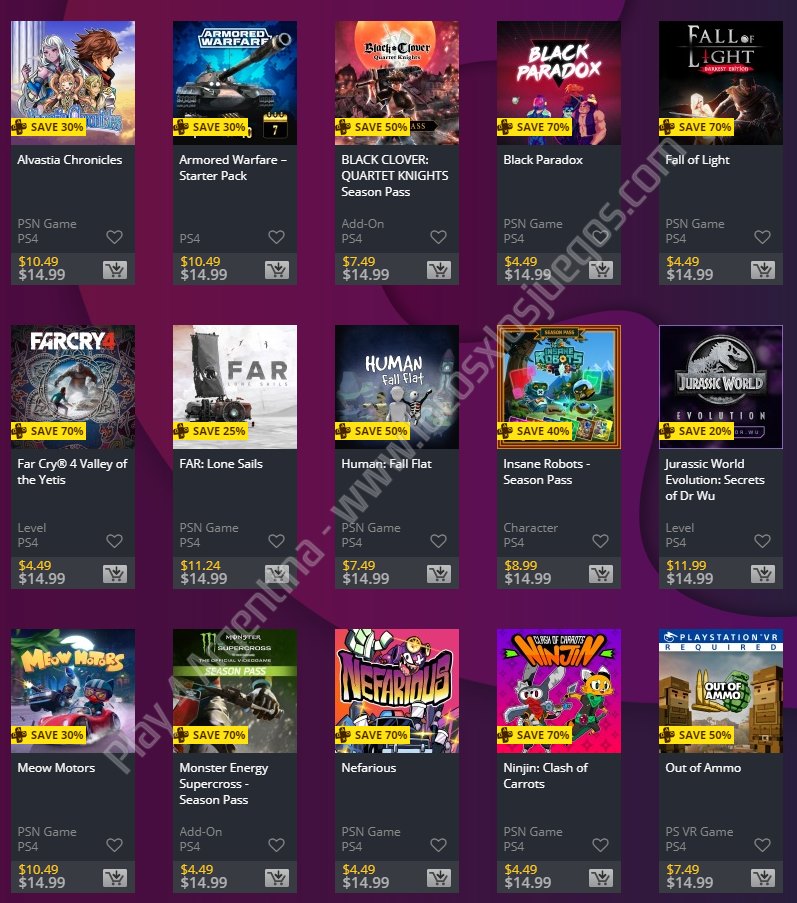The width and height of the screenshot is (797, 903).
Task: Favorite Far Cry 4 Valley of the Yetis
Action: [x=115, y=541]
